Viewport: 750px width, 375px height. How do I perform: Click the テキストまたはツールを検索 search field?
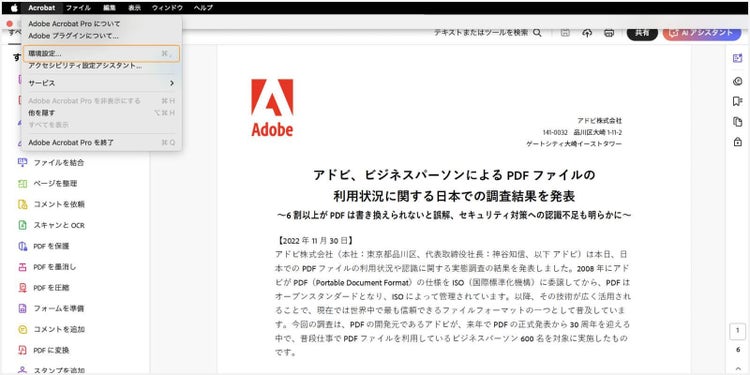(x=481, y=33)
